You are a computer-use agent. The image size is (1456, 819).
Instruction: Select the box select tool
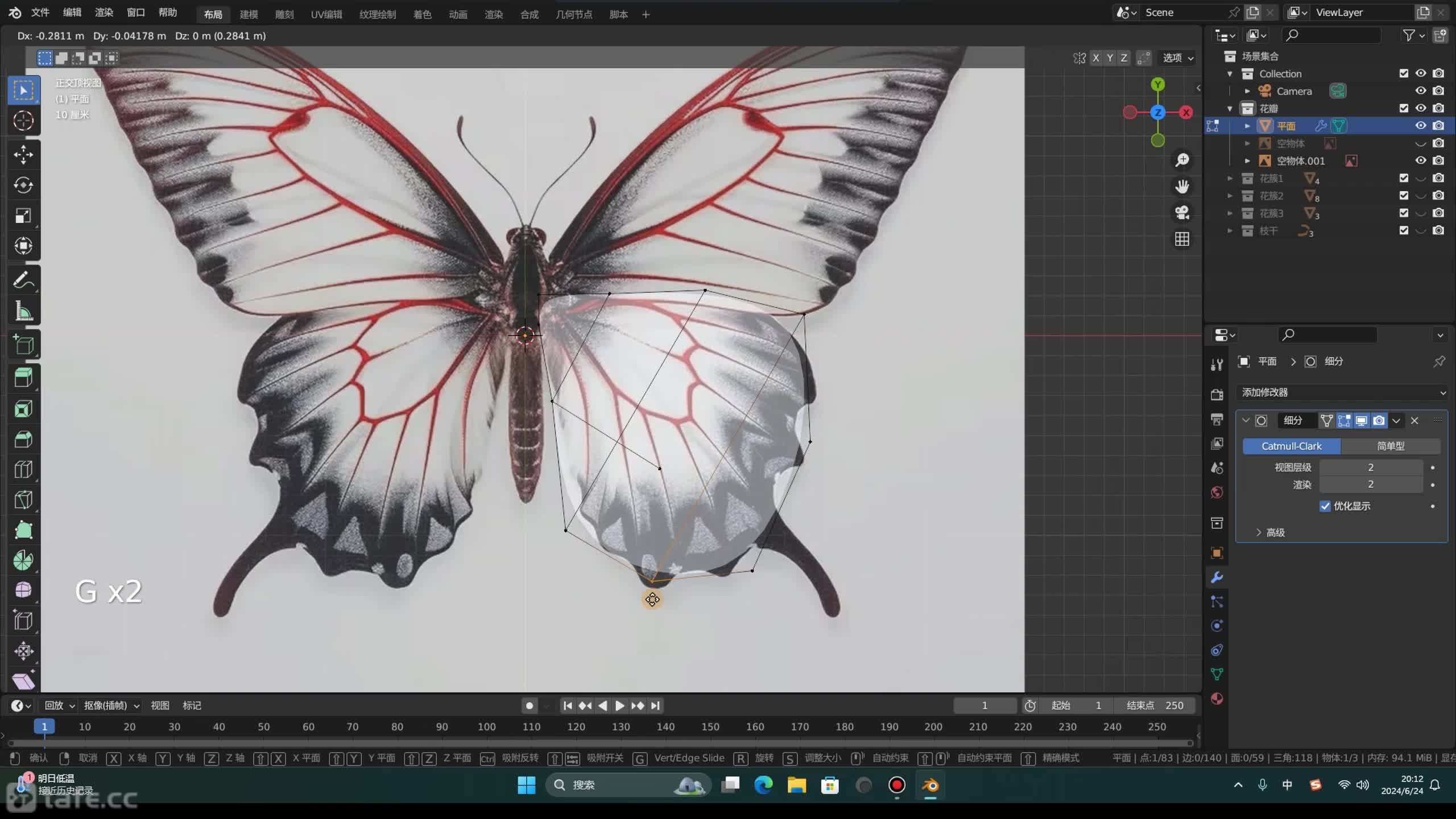[23, 90]
